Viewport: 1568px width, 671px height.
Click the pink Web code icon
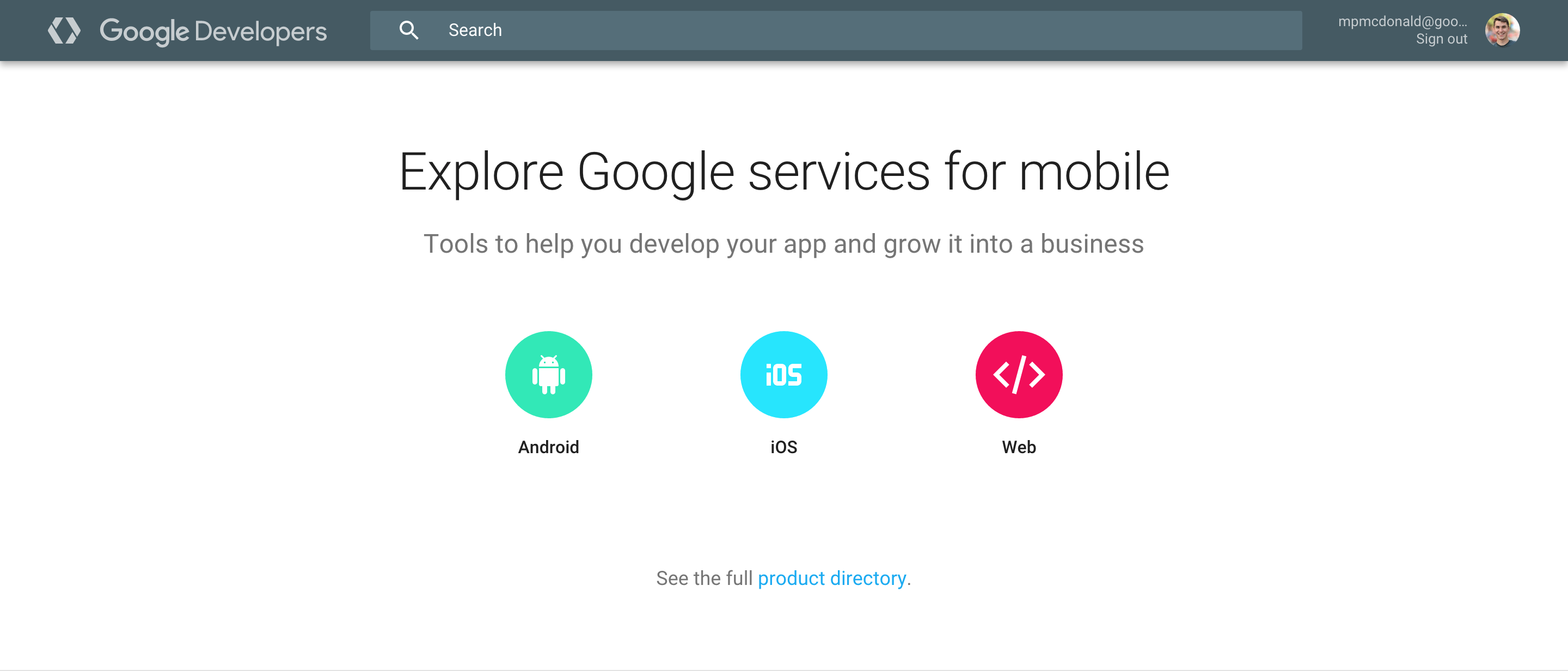[1018, 374]
